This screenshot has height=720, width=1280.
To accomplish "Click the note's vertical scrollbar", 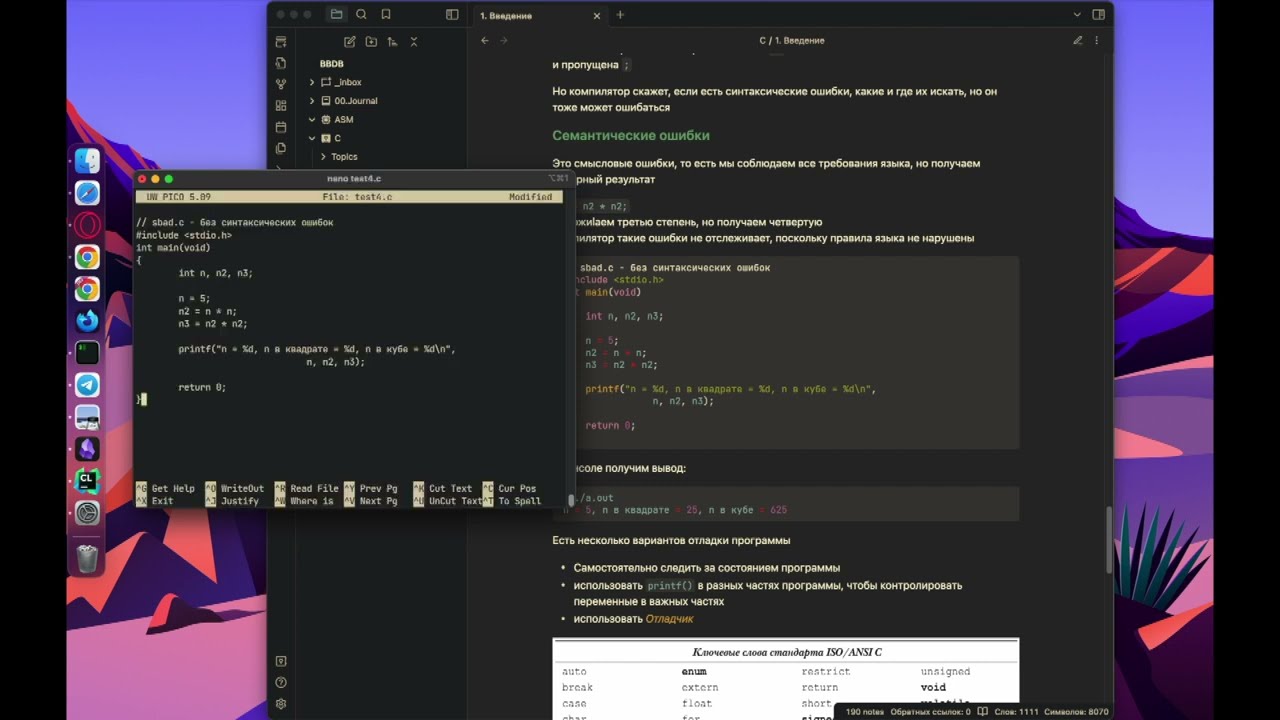I will (1107, 540).
